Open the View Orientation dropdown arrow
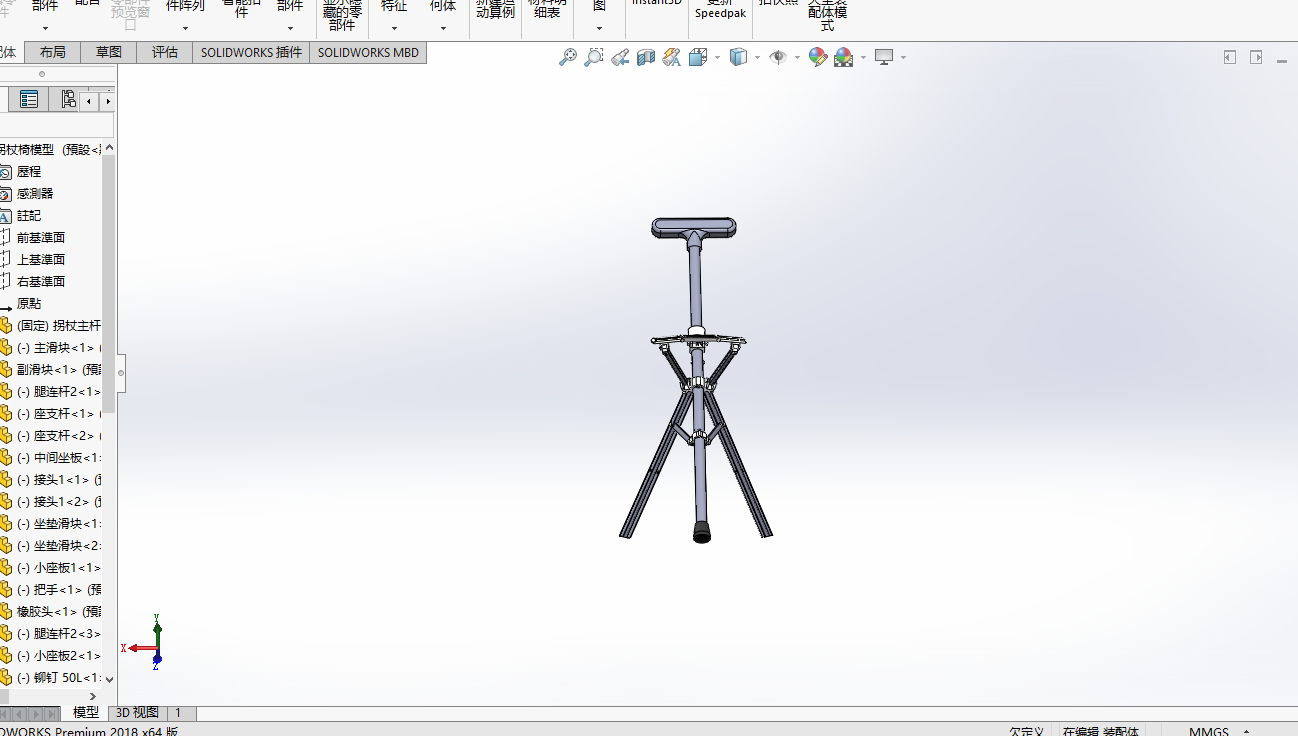Image resolution: width=1298 pixels, height=736 pixels. pos(718,57)
